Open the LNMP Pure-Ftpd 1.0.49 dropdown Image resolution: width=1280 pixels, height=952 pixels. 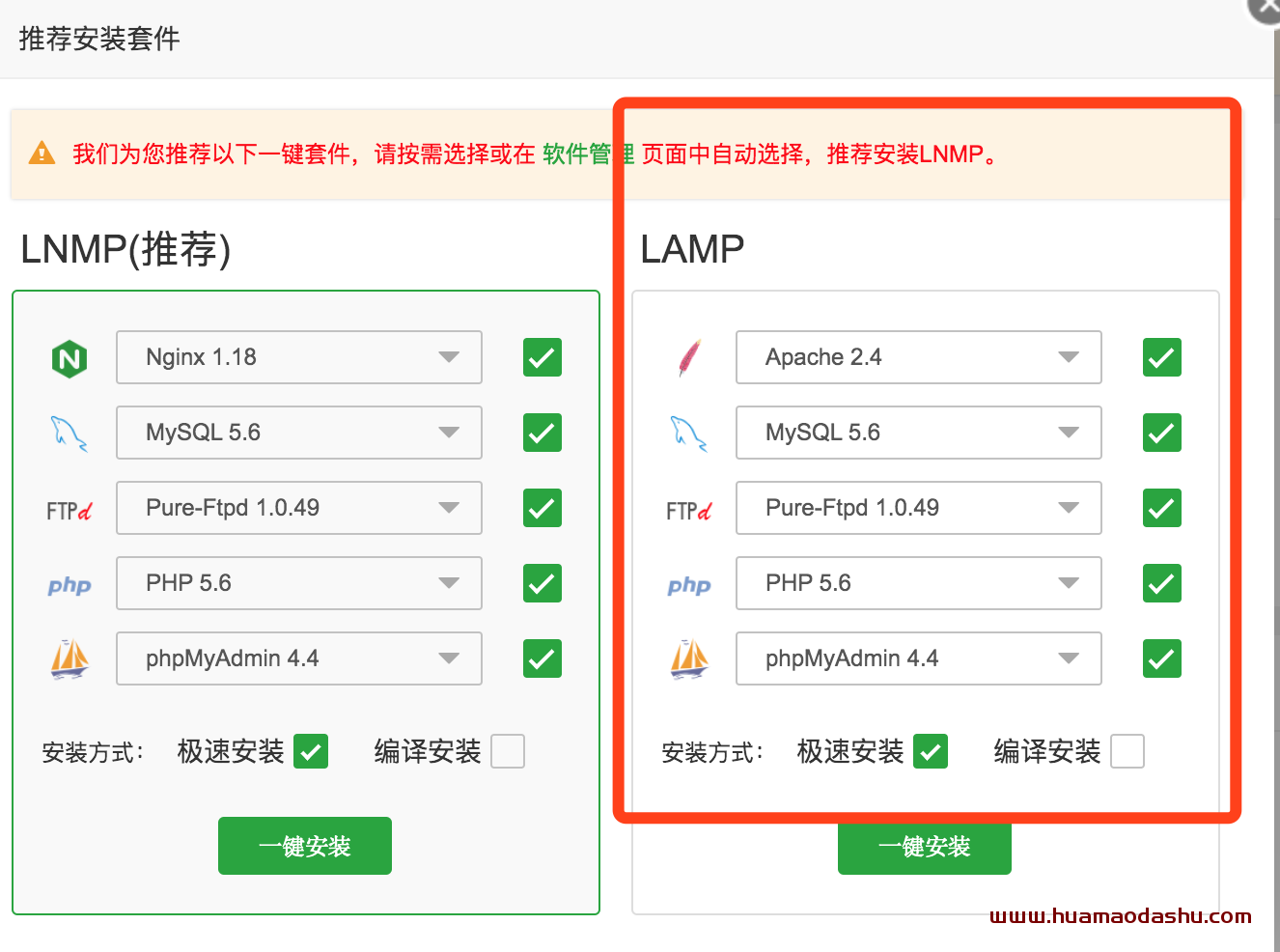(x=299, y=508)
